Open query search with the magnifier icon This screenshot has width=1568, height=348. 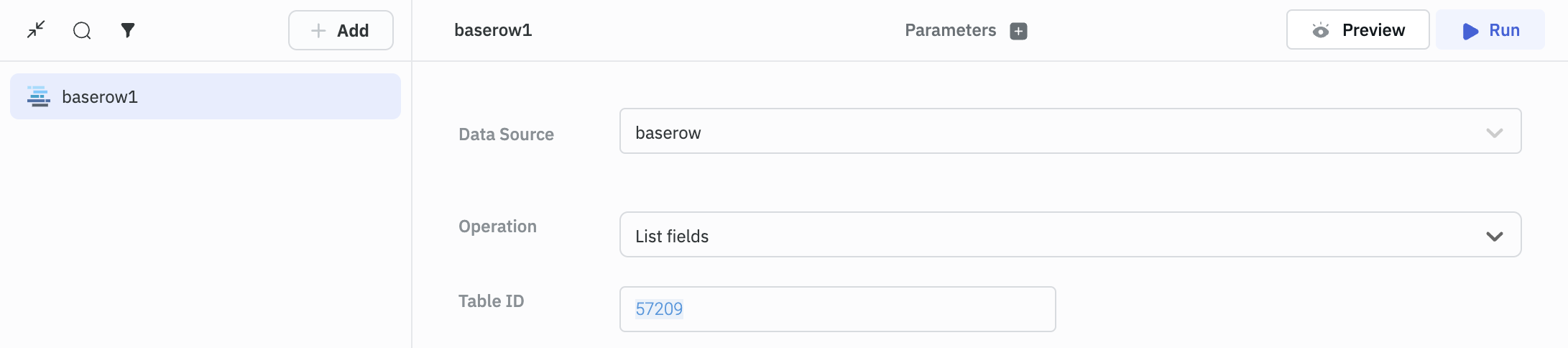82,30
